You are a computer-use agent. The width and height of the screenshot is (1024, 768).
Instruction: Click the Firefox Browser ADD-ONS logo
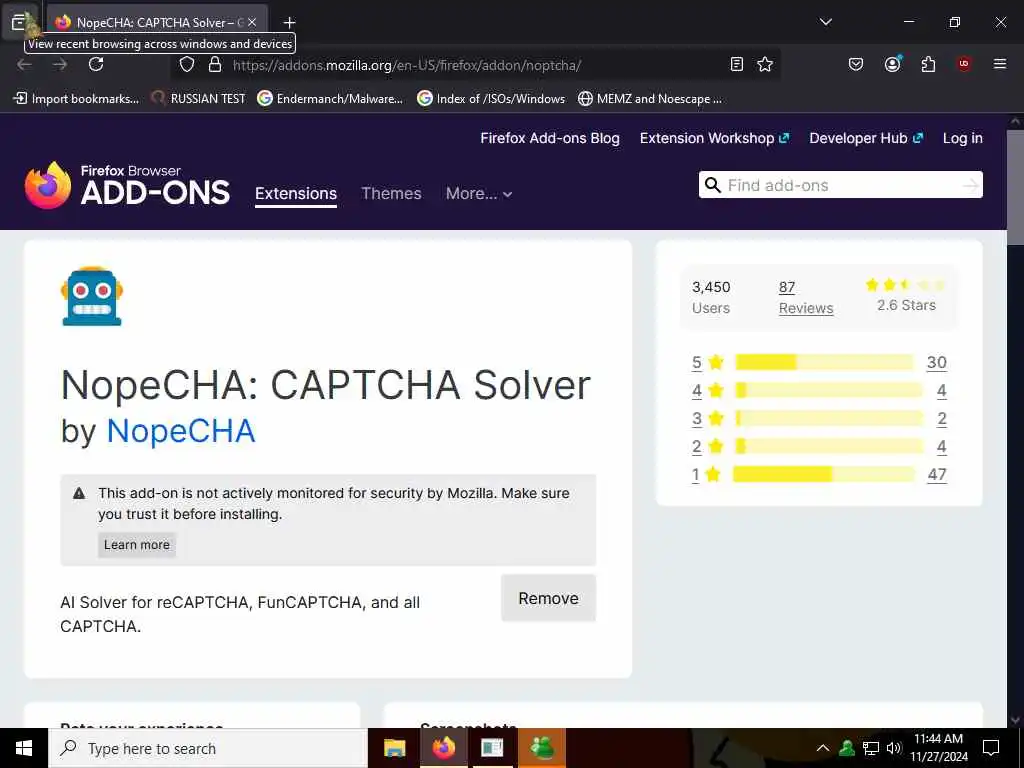click(127, 185)
